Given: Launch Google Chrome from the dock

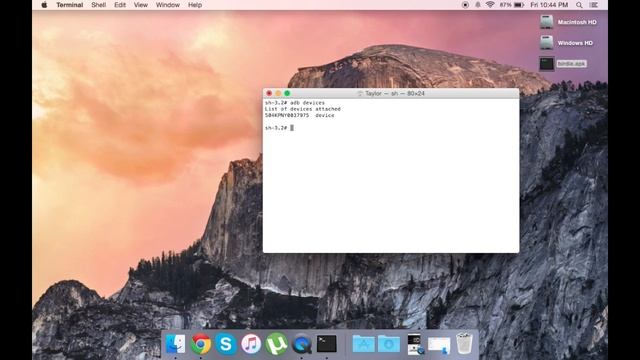Looking at the screenshot, I should click(201, 344).
